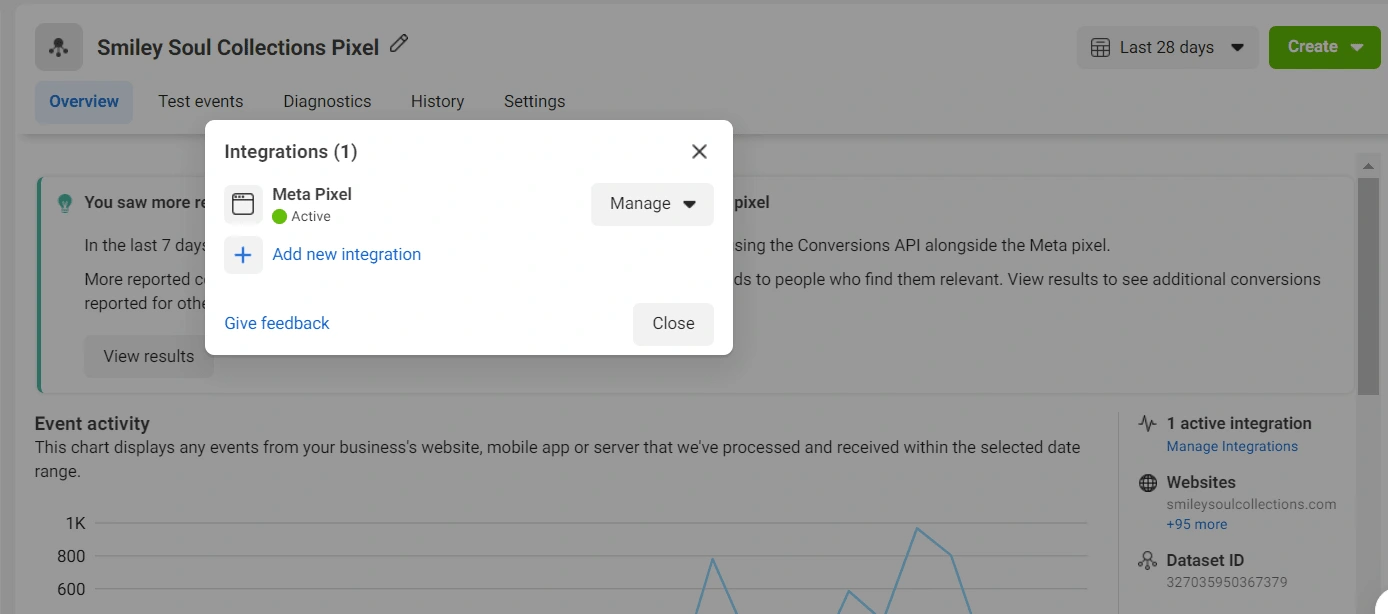The height and width of the screenshot is (614, 1388).
Task: Click the activity pulse icon by active integration
Action: coord(1148,423)
